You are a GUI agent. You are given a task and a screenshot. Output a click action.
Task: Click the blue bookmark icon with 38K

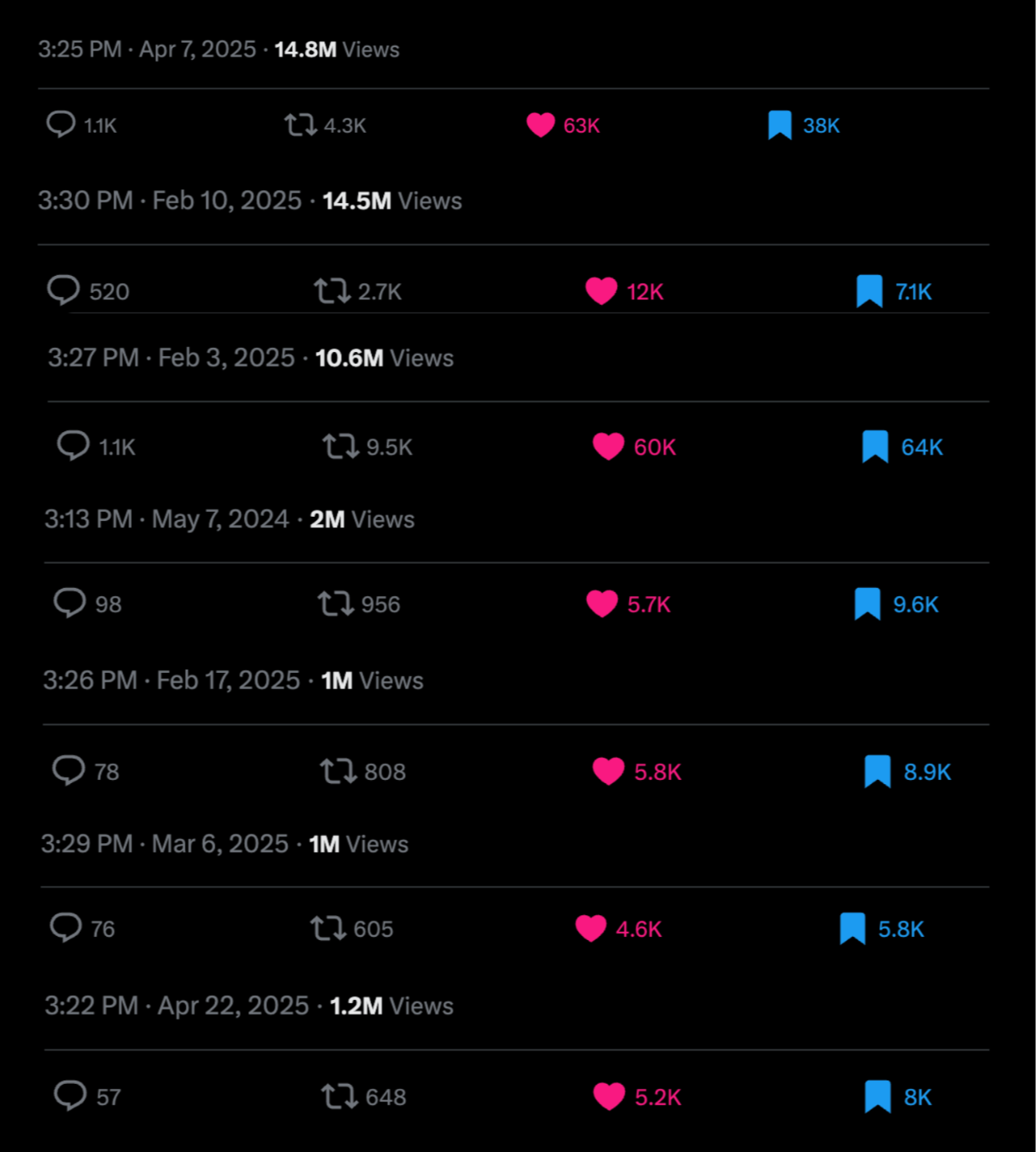[779, 125]
